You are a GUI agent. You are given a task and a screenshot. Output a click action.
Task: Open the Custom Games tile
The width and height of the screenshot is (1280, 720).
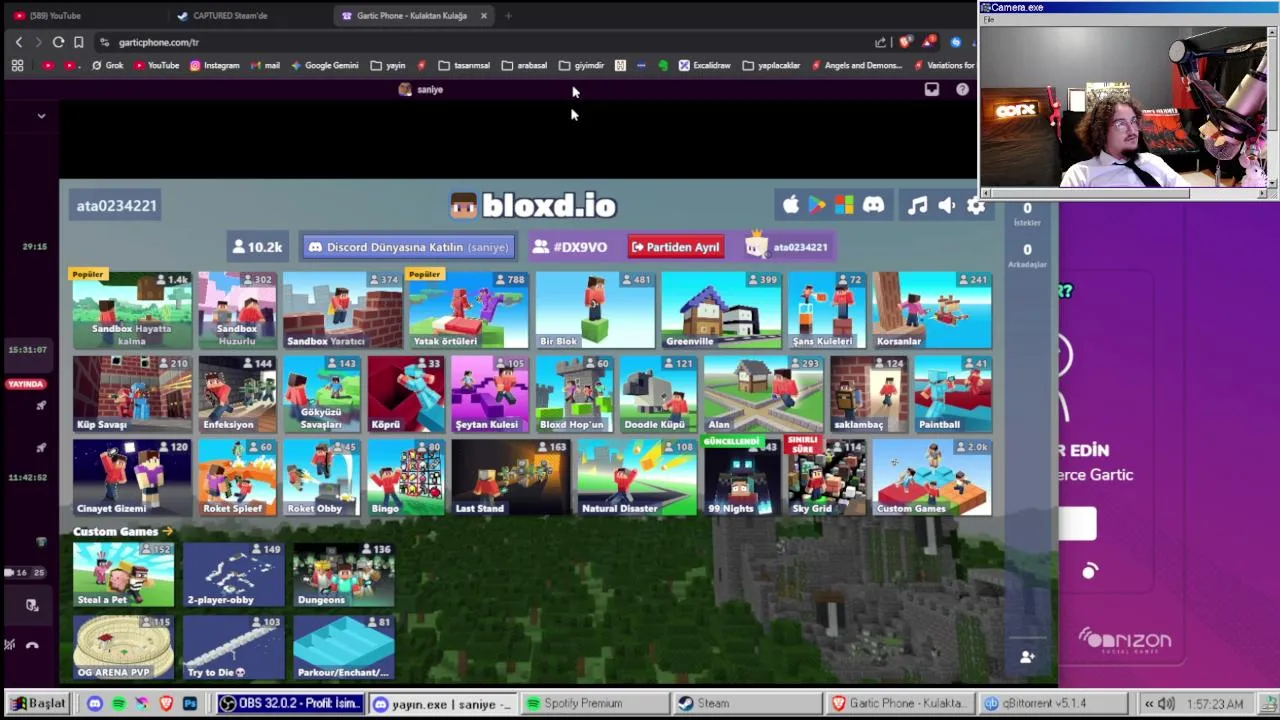point(932,477)
